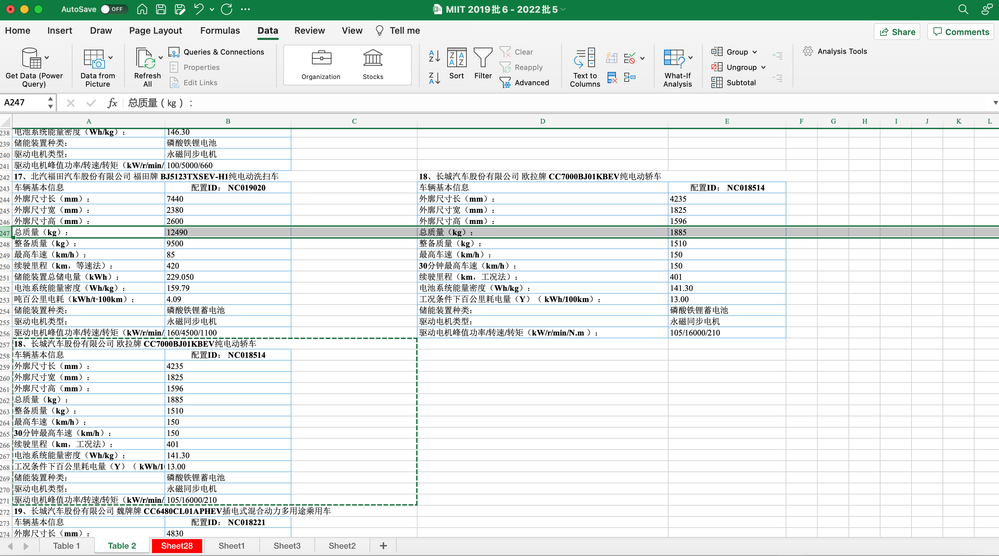Expand the Group dropdown chevron
Viewport: 999px width, 556px height.
[x=754, y=52]
